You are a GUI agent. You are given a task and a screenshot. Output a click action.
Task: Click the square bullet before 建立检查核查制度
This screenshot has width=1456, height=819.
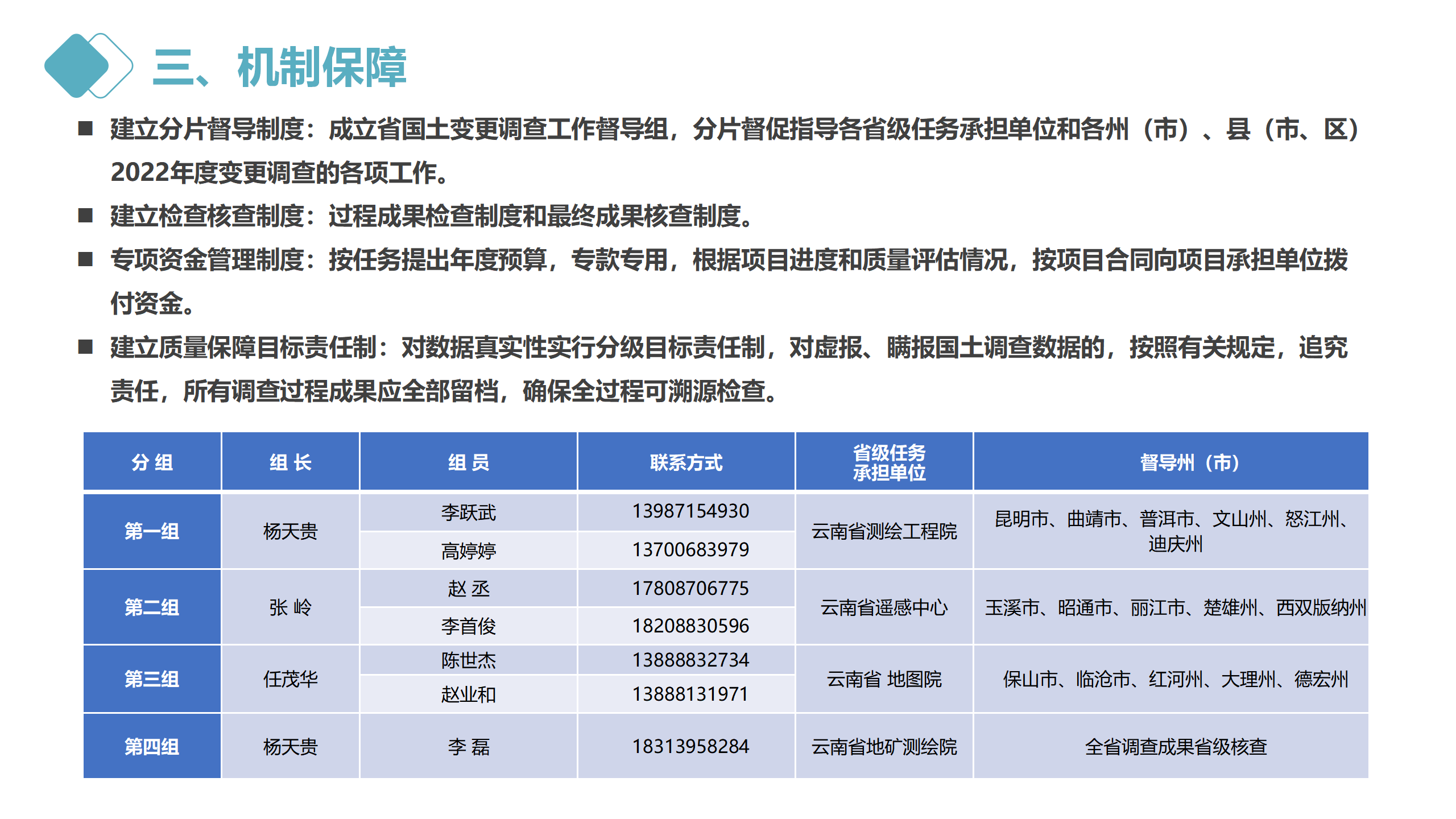pyautogui.click(x=85, y=215)
